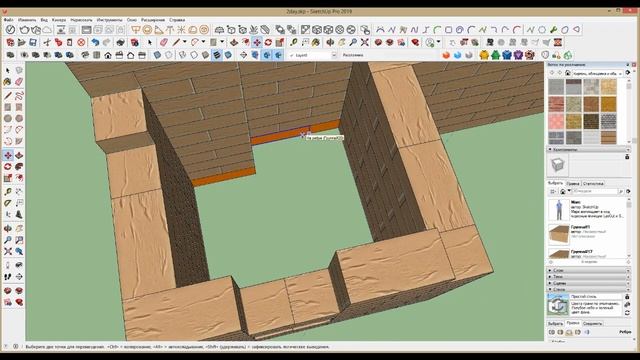The image size is (640, 360).
Task: Pick the red brick material swatch
Action: (556, 104)
